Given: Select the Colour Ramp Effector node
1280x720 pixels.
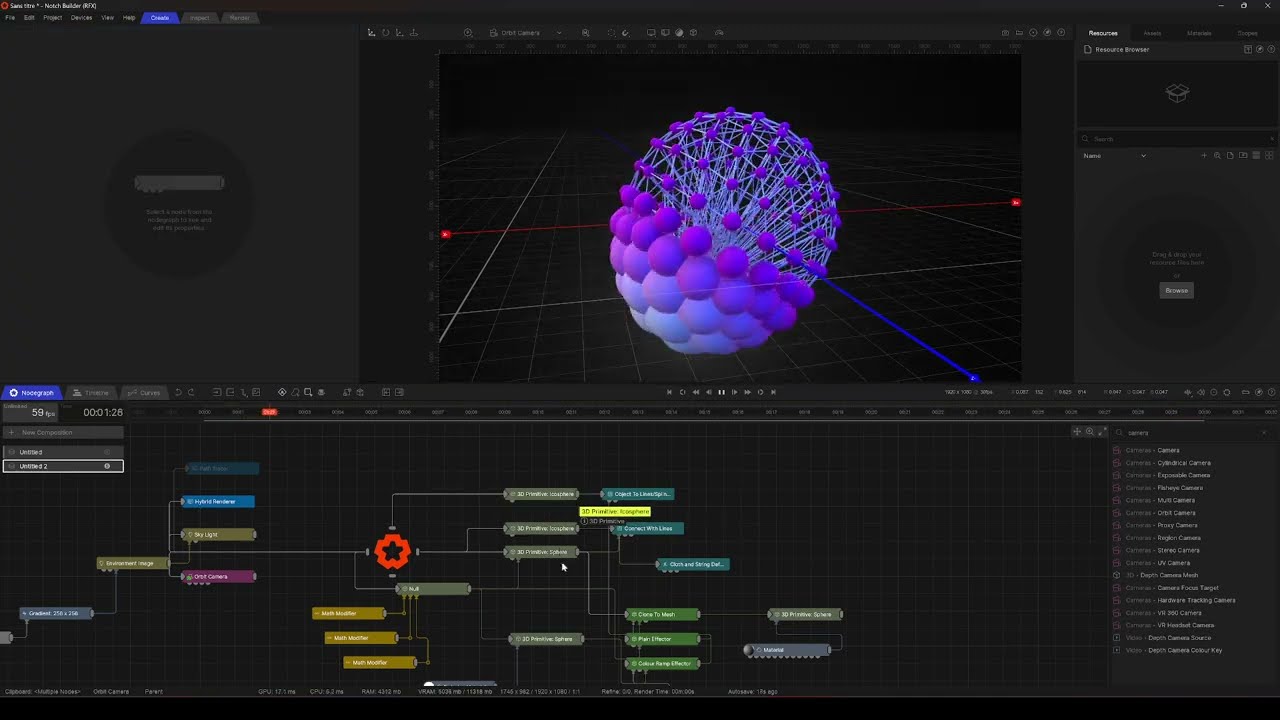Looking at the screenshot, I should click(x=662, y=663).
